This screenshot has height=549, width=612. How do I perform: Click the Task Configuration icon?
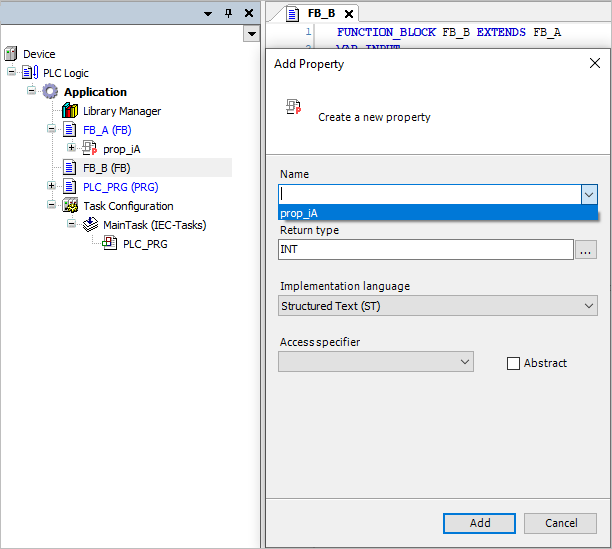coord(70,206)
